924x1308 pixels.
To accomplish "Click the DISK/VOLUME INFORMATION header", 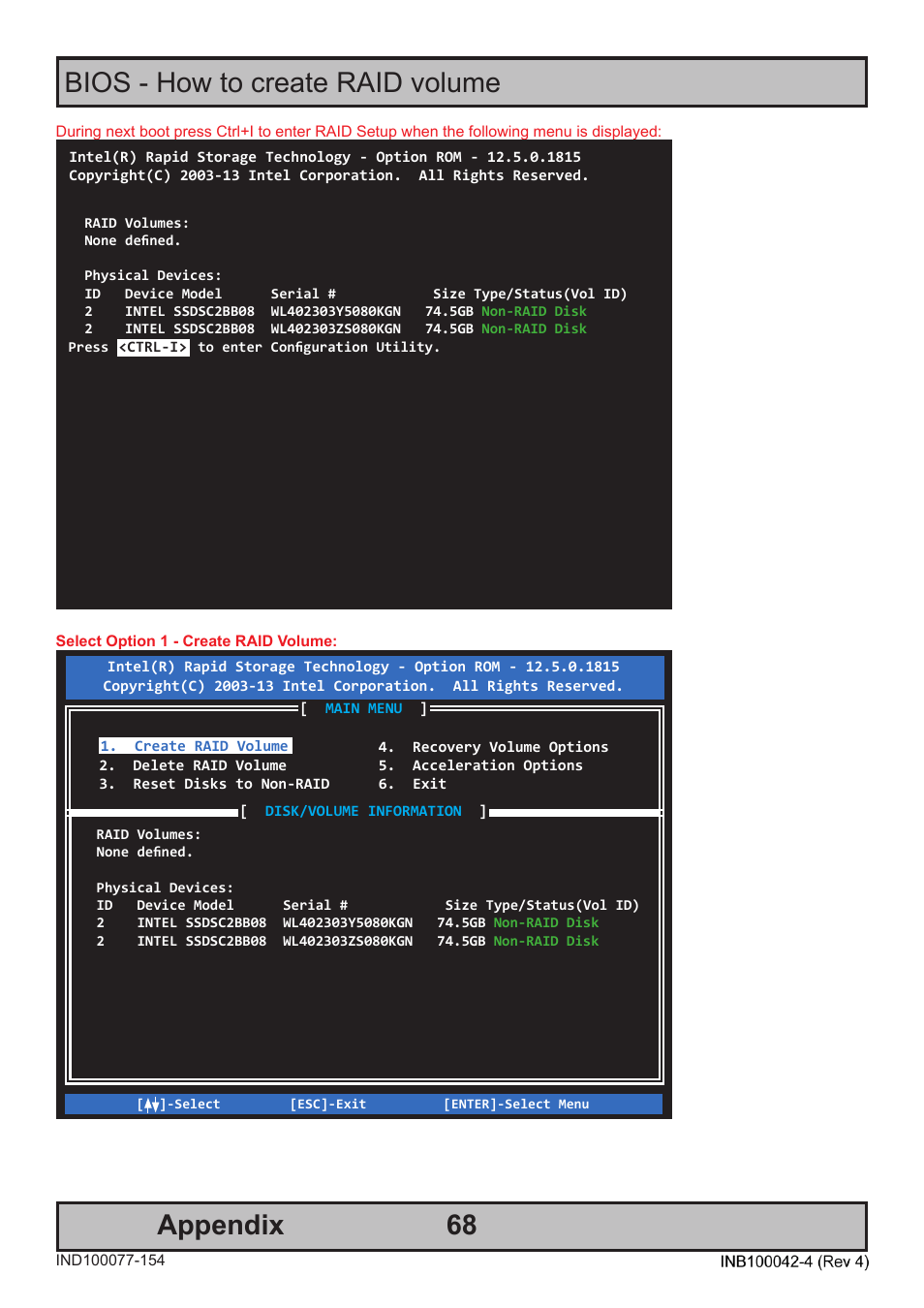I will (363, 811).
